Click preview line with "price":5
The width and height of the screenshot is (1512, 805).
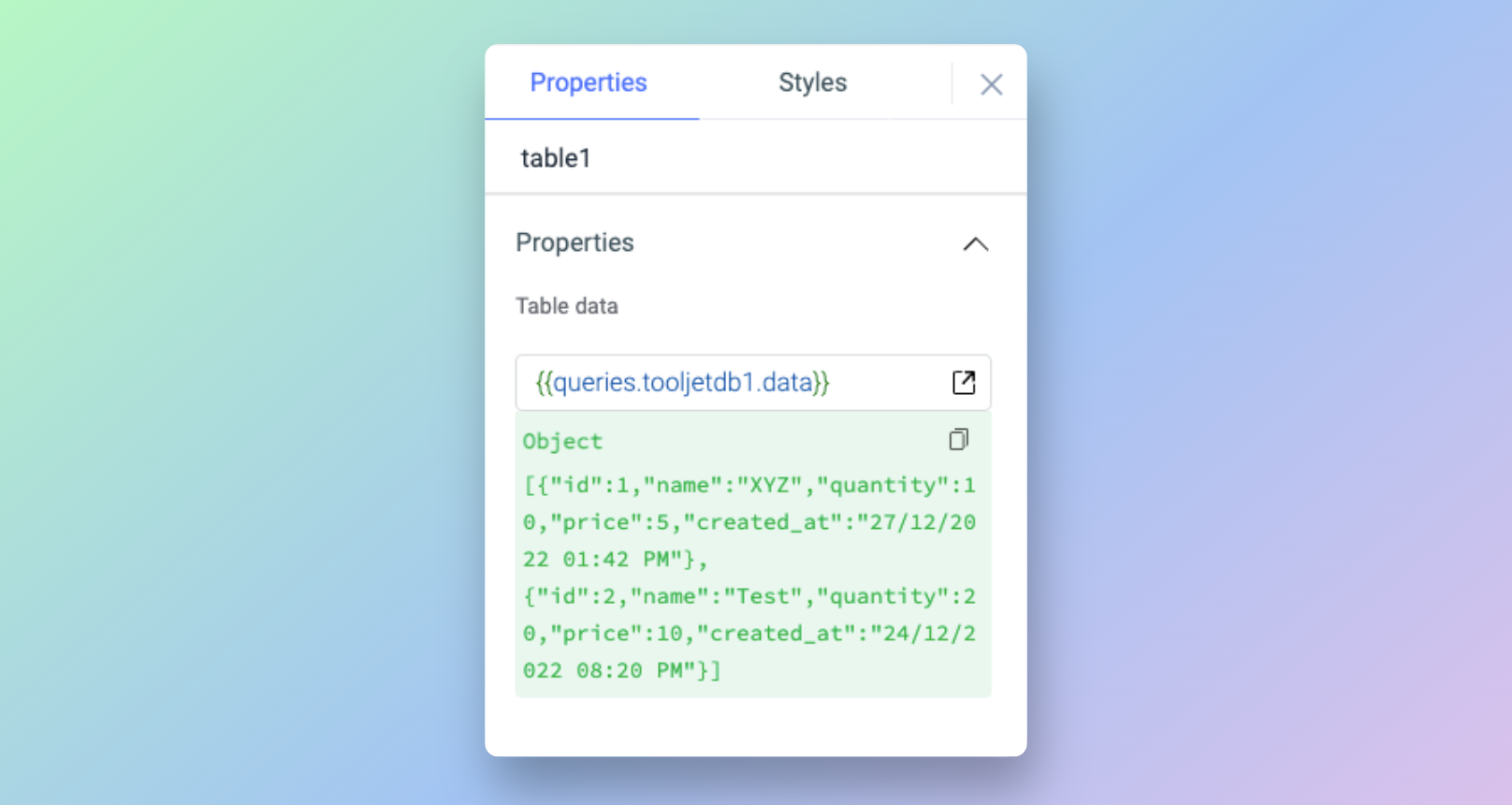coord(749,522)
